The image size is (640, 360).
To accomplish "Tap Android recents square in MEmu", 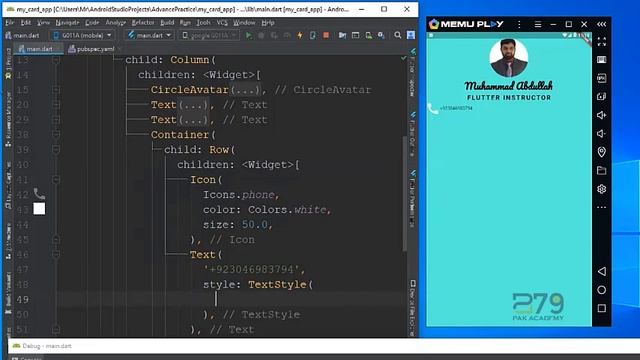I will (602, 308).
